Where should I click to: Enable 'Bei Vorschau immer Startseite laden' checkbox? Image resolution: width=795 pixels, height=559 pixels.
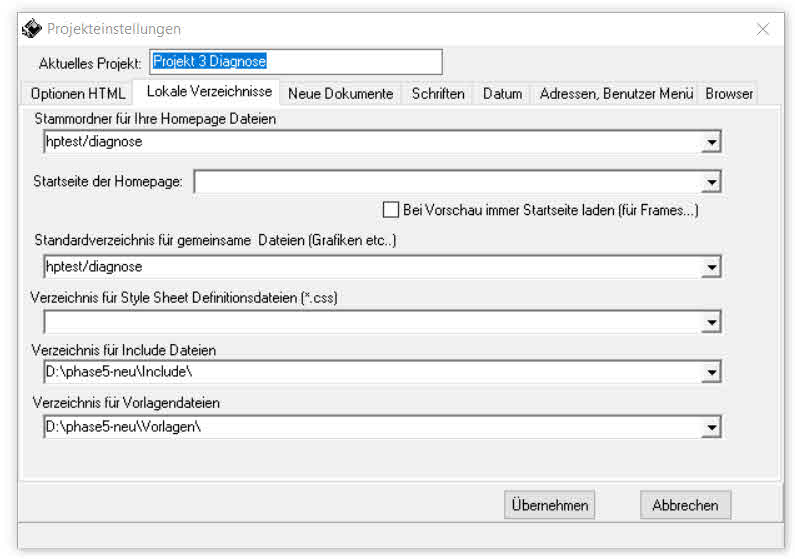391,210
